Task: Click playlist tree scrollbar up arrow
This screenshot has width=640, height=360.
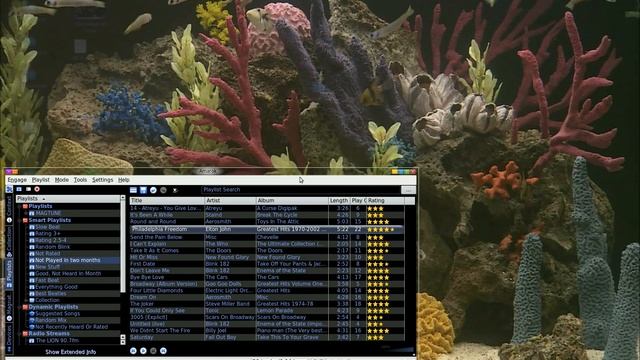Action: tap(123, 198)
